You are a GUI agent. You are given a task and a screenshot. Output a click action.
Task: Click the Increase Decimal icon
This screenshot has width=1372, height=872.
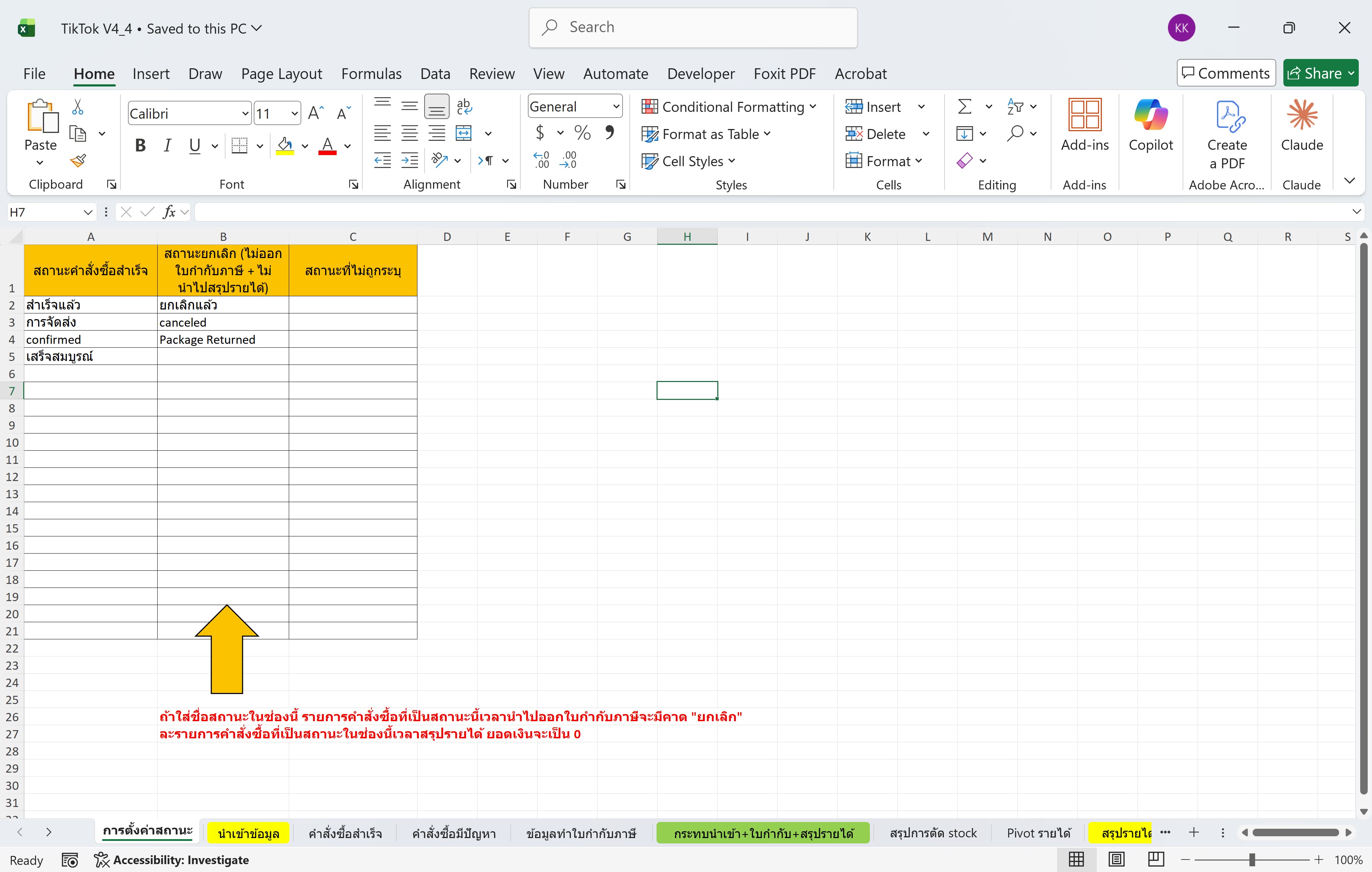coord(541,160)
